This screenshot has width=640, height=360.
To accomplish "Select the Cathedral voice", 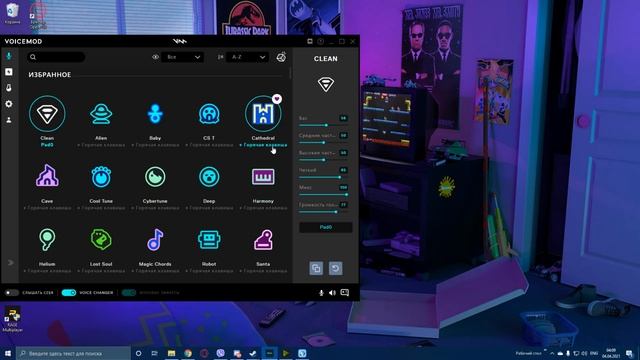I will point(263,114).
